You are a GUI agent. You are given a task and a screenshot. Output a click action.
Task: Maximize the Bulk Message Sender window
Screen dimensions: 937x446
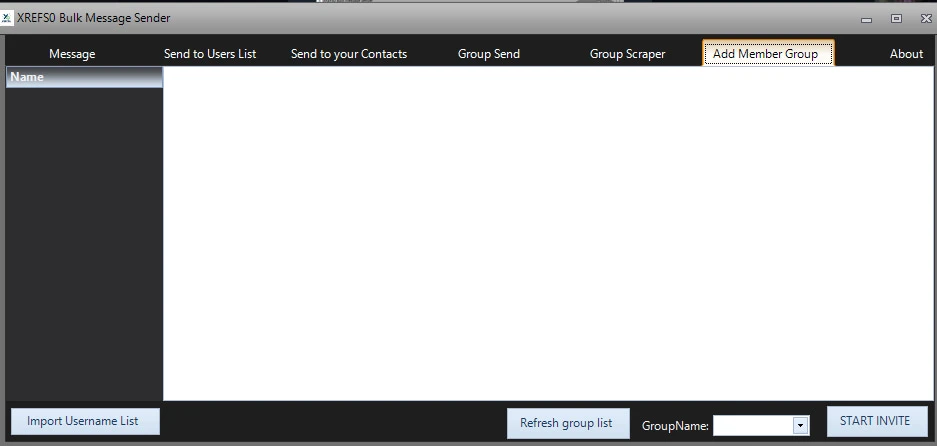[896, 19]
